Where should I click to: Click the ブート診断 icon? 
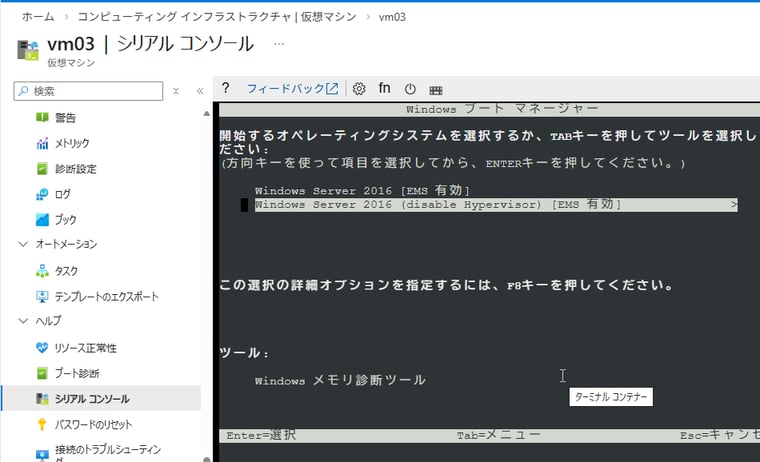pos(42,373)
